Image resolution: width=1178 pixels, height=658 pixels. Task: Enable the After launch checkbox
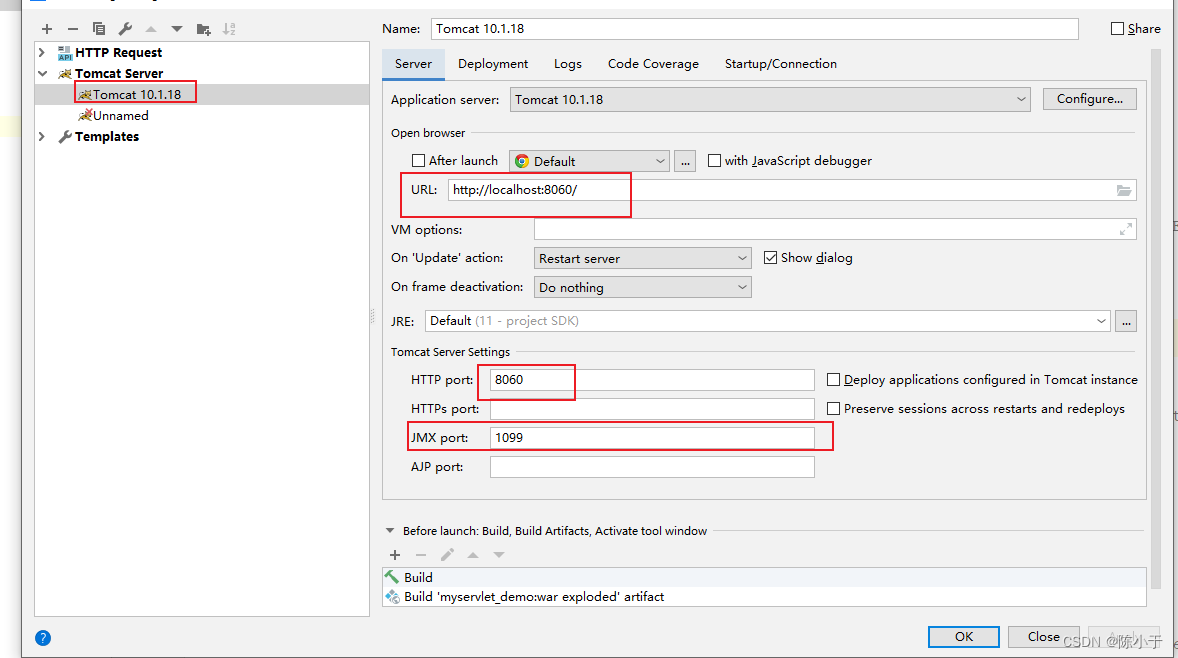click(x=418, y=160)
